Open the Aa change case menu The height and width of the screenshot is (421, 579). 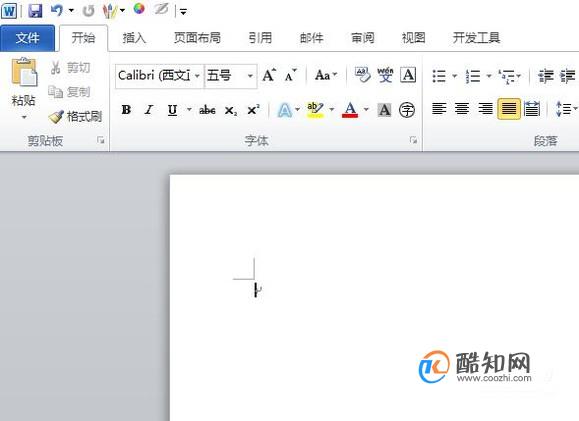326,75
